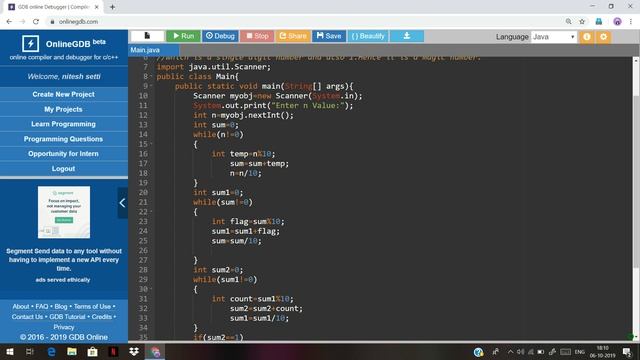640x360 pixels.
Task: Open Windows Start menu
Action: 10,351
